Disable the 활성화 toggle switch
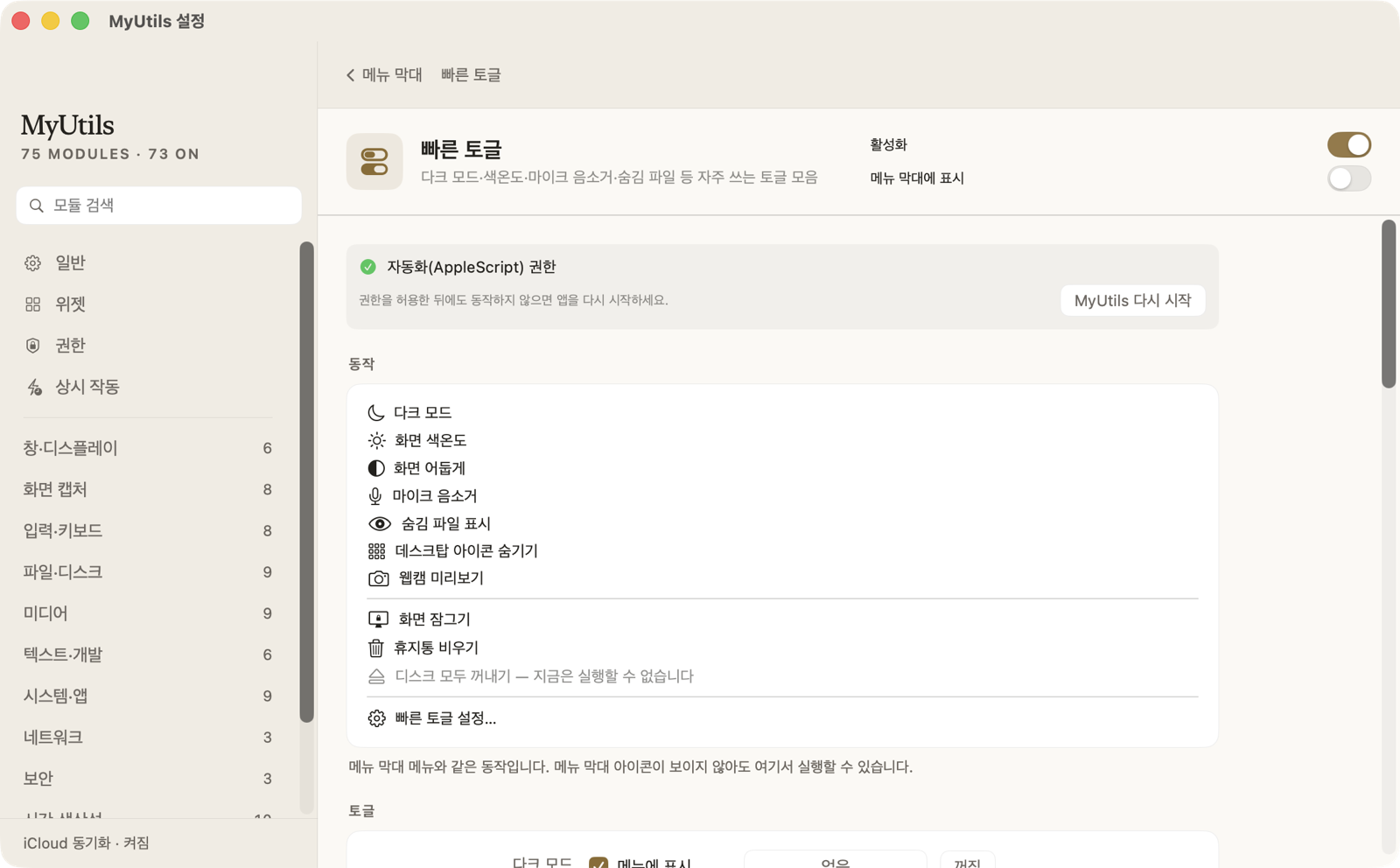This screenshot has width=1400, height=868. click(1348, 144)
